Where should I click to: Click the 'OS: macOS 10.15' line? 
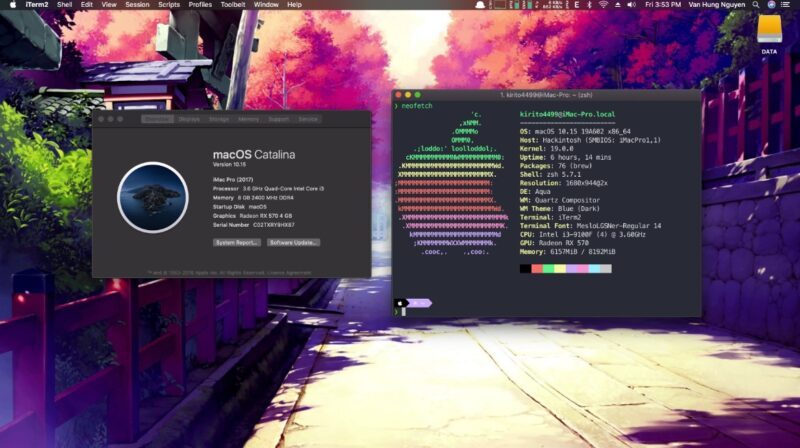click(x=575, y=132)
